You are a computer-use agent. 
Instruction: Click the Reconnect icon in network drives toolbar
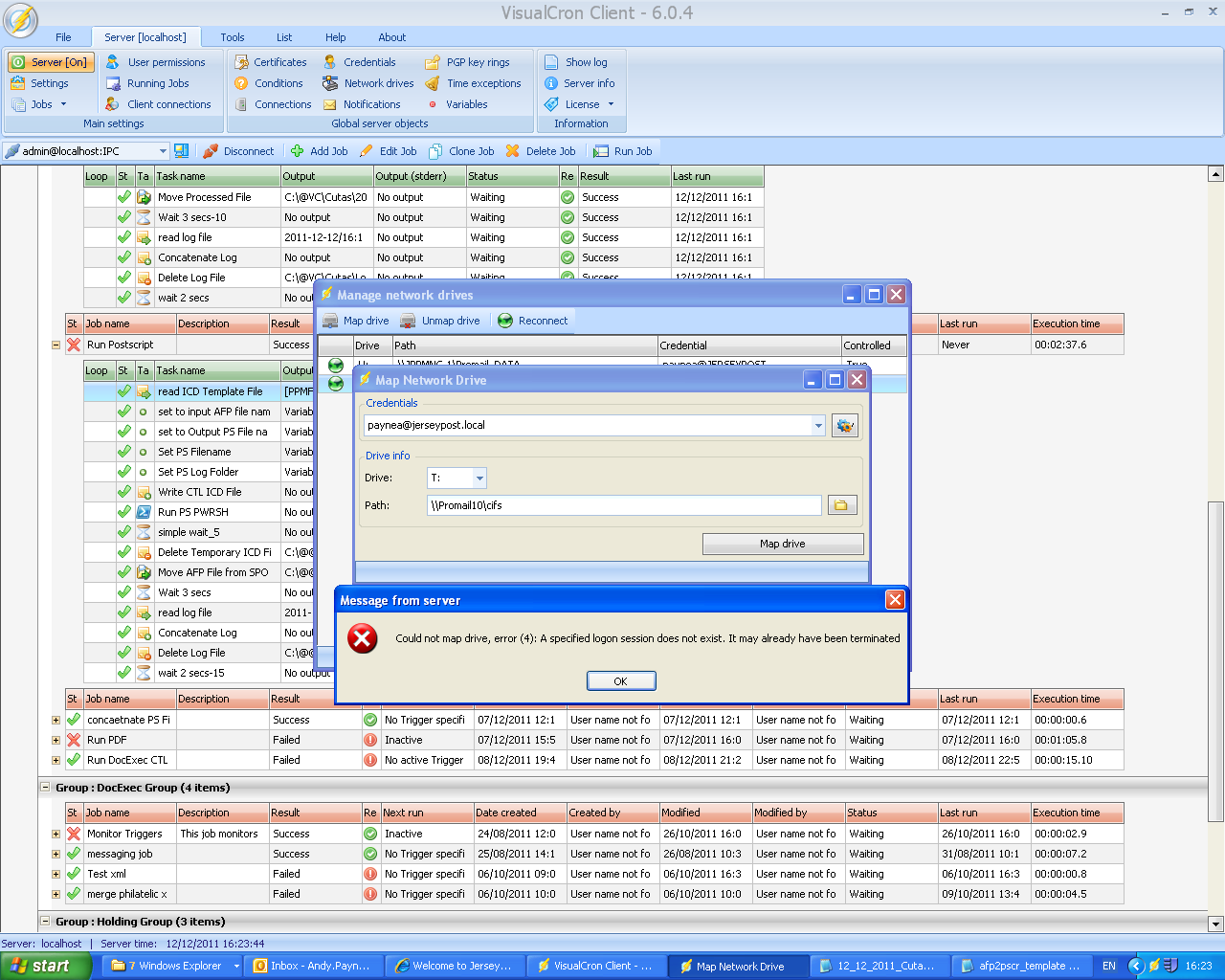pos(505,321)
